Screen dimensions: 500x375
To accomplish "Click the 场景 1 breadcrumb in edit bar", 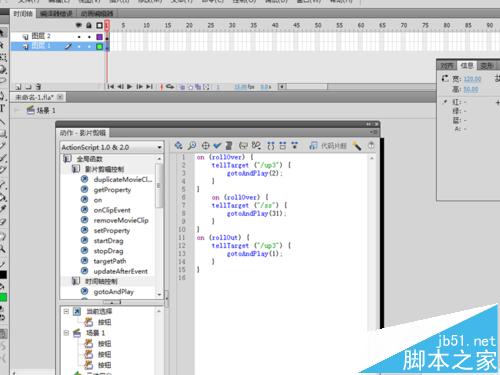I will pyautogui.click(x=41, y=110).
